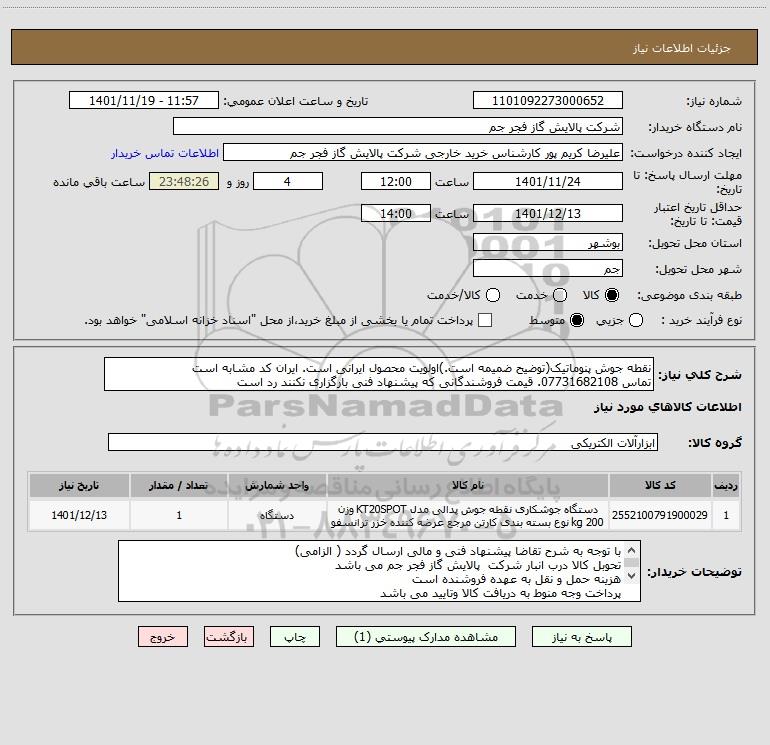770x745 pixels.
Task: Click the کد کالا column header
Action: pos(660,485)
